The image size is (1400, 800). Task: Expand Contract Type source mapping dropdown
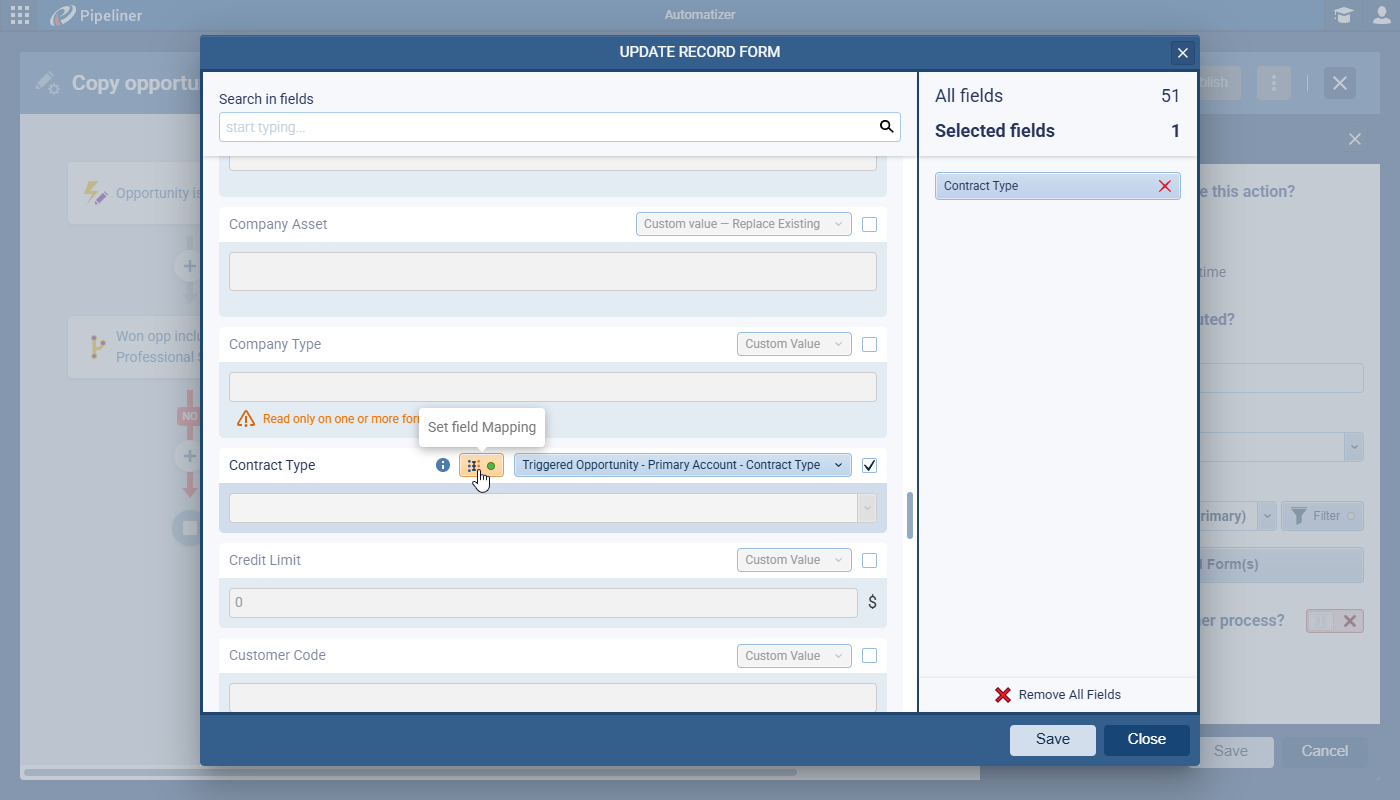682,465
